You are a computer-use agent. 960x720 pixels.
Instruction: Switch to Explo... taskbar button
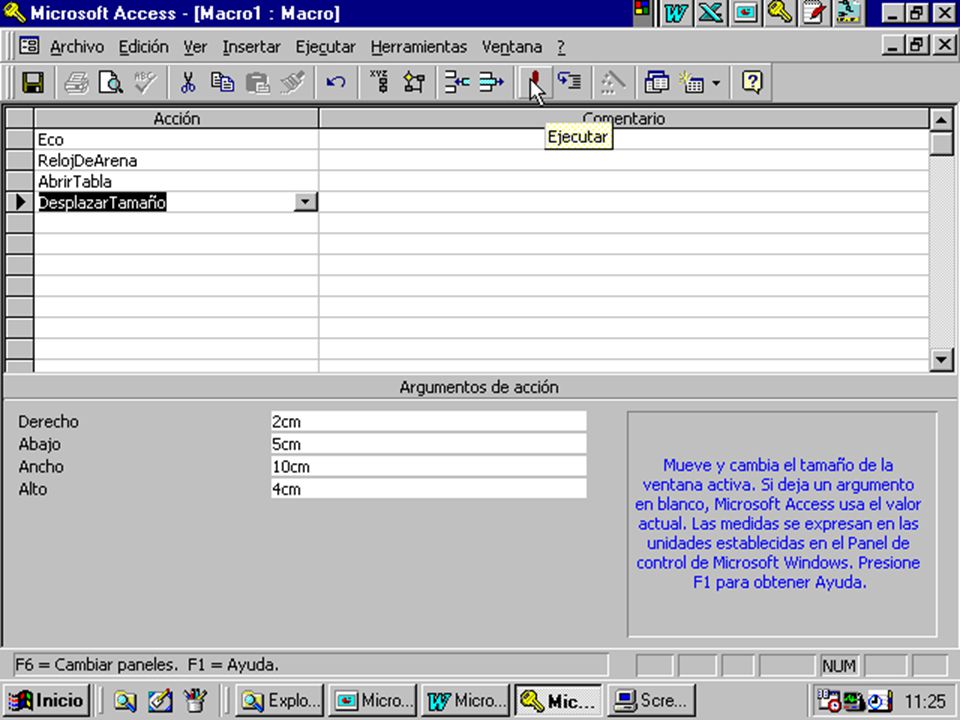280,700
